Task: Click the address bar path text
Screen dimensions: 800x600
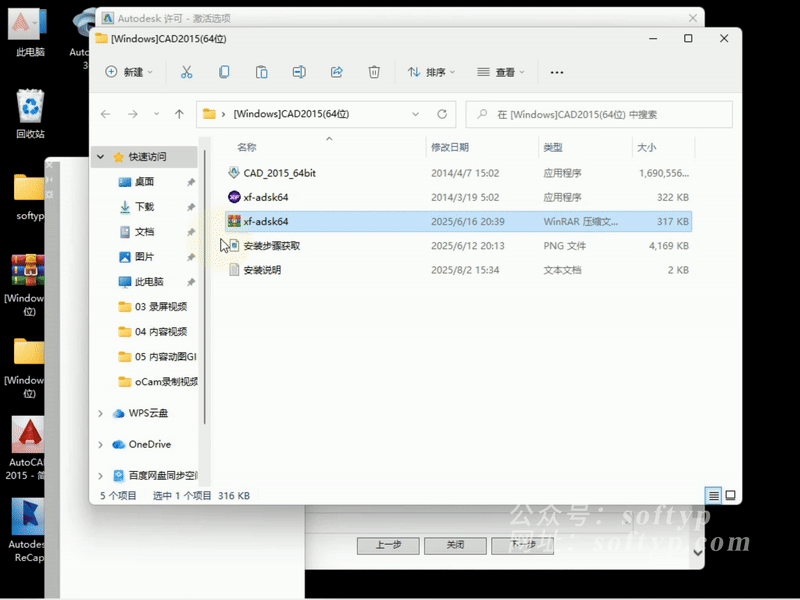Action: pyautogui.click(x=291, y=114)
